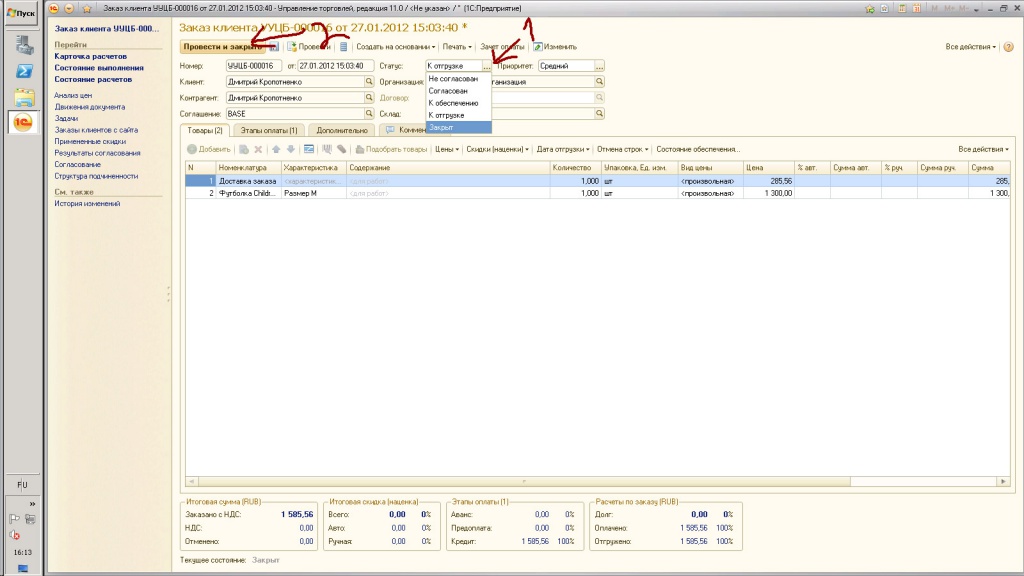Click the Подобрать товары button
The height and width of the screenshot is (576, 1024).
click(391, 150)
